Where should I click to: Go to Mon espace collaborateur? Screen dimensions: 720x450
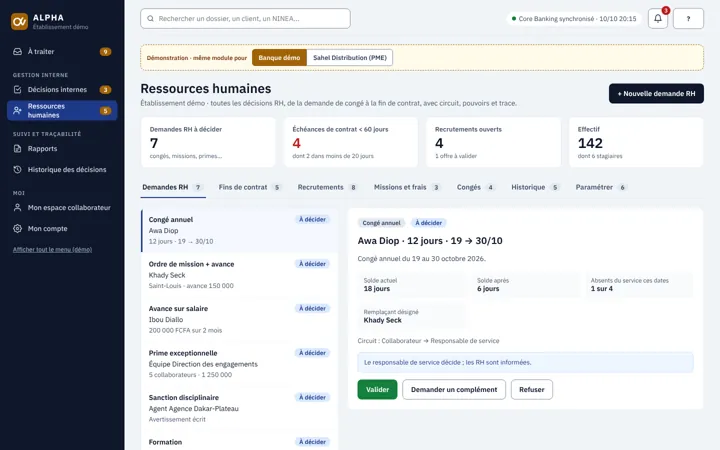tap(62, 208)
